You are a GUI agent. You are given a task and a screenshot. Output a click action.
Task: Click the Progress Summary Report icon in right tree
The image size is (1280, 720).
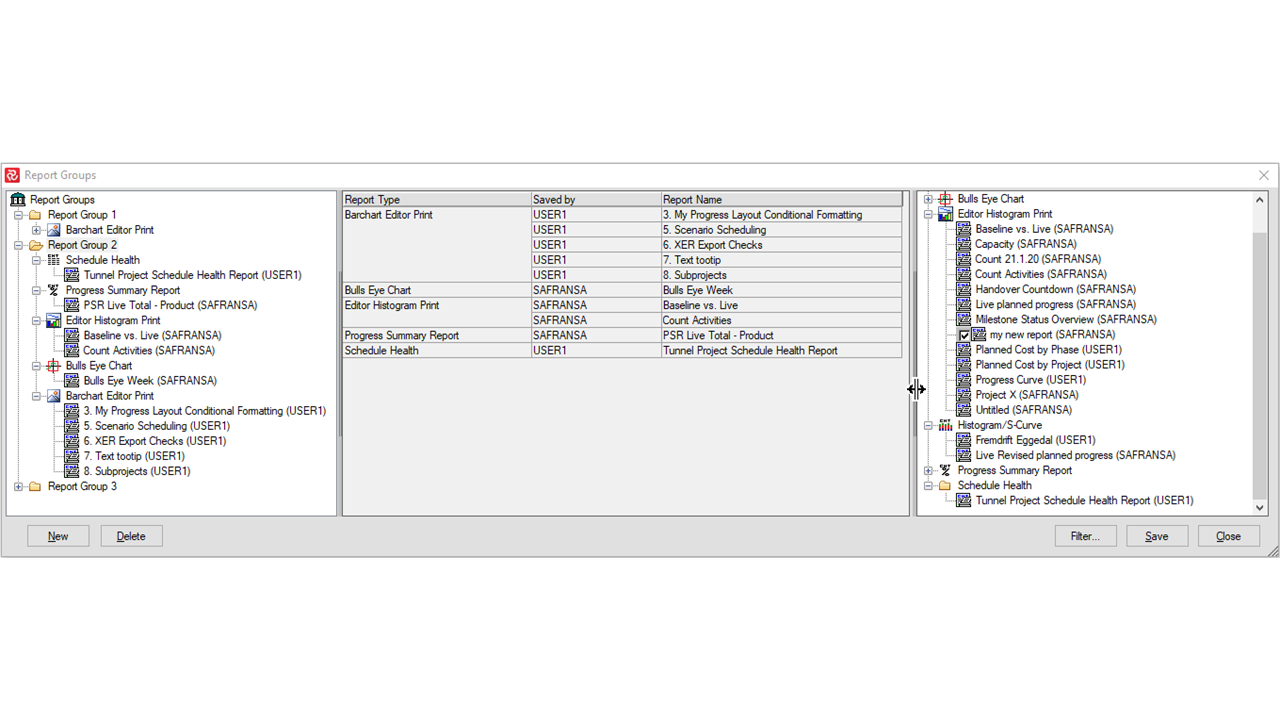[946, 470]
